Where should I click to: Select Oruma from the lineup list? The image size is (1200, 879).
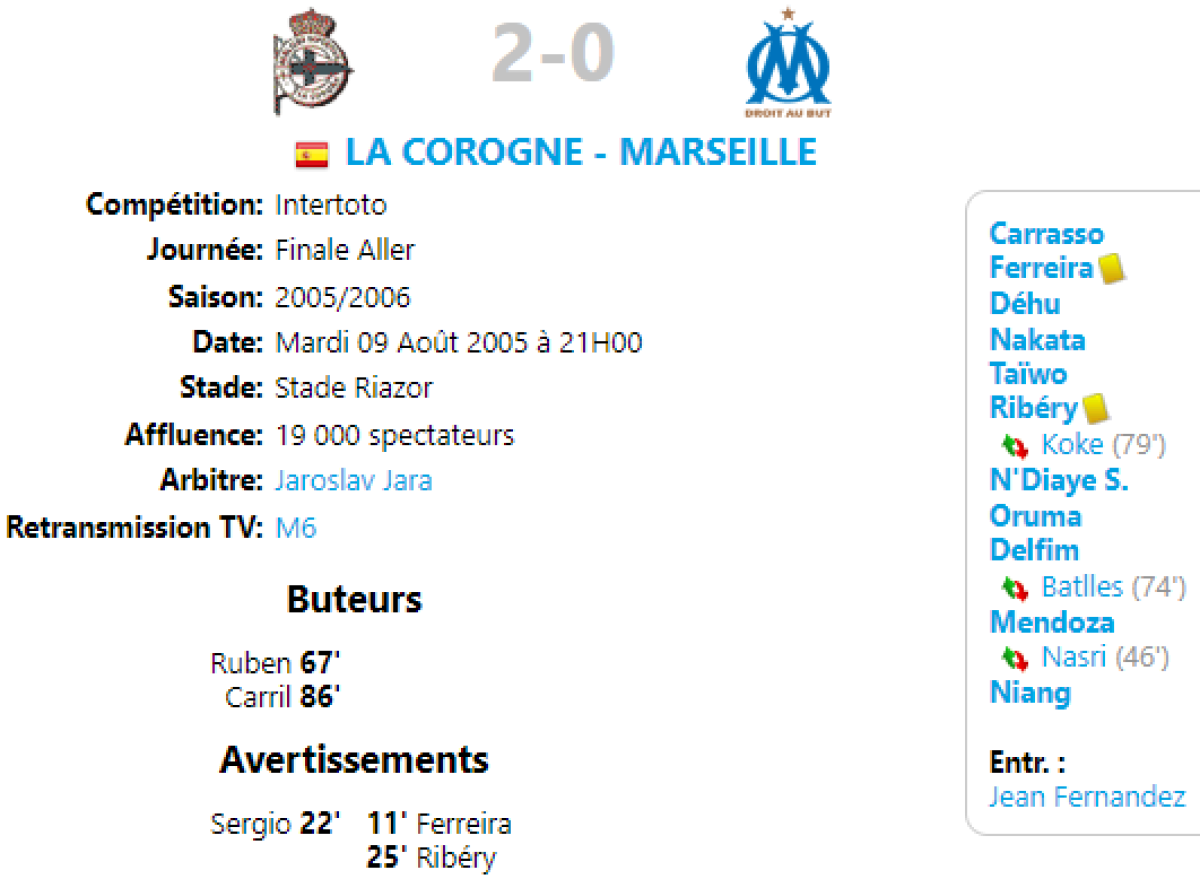coord(1035,516)
